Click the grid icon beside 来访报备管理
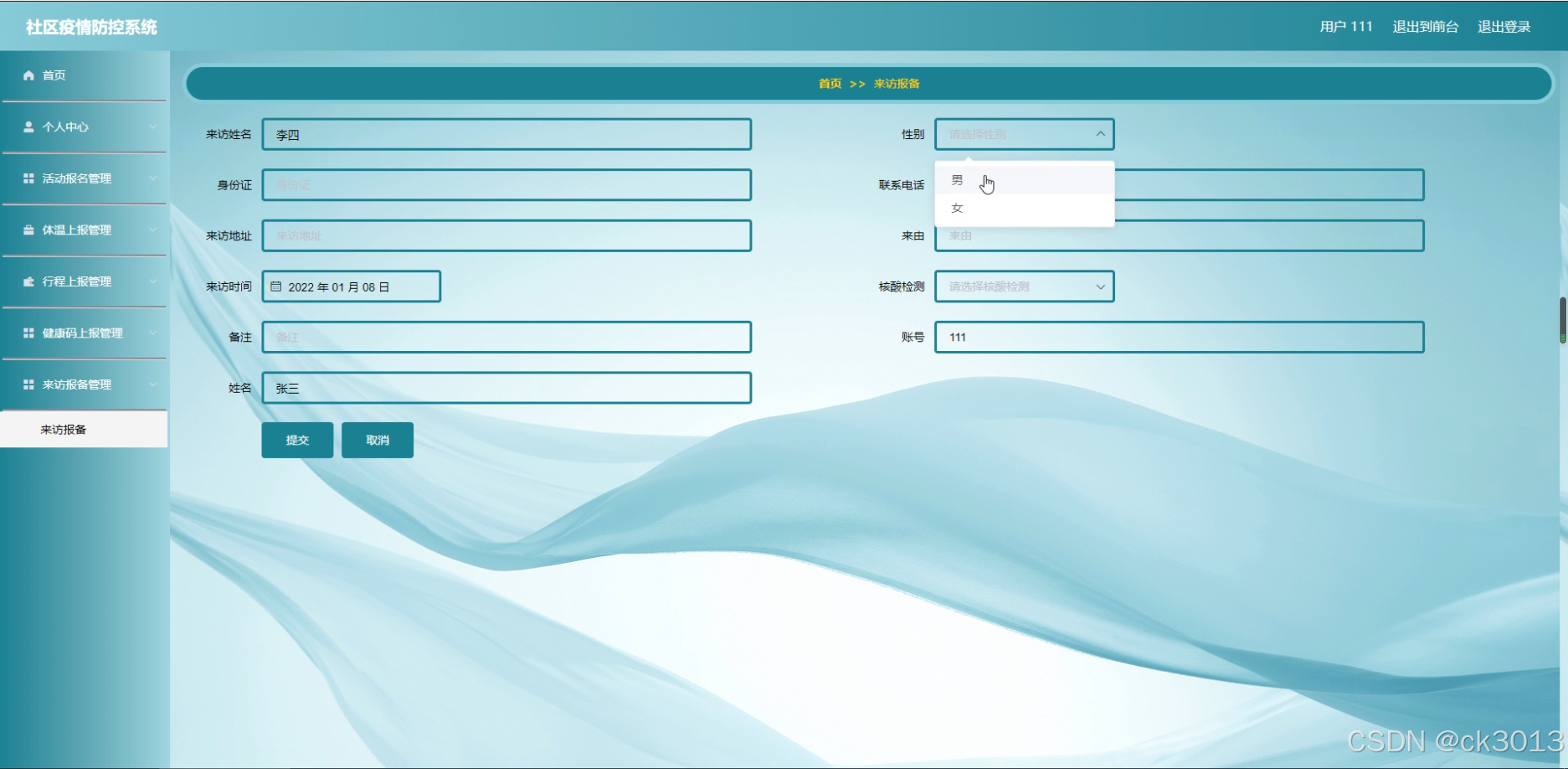The height and width of the screenshot is (769, 1568). [28, 384]
